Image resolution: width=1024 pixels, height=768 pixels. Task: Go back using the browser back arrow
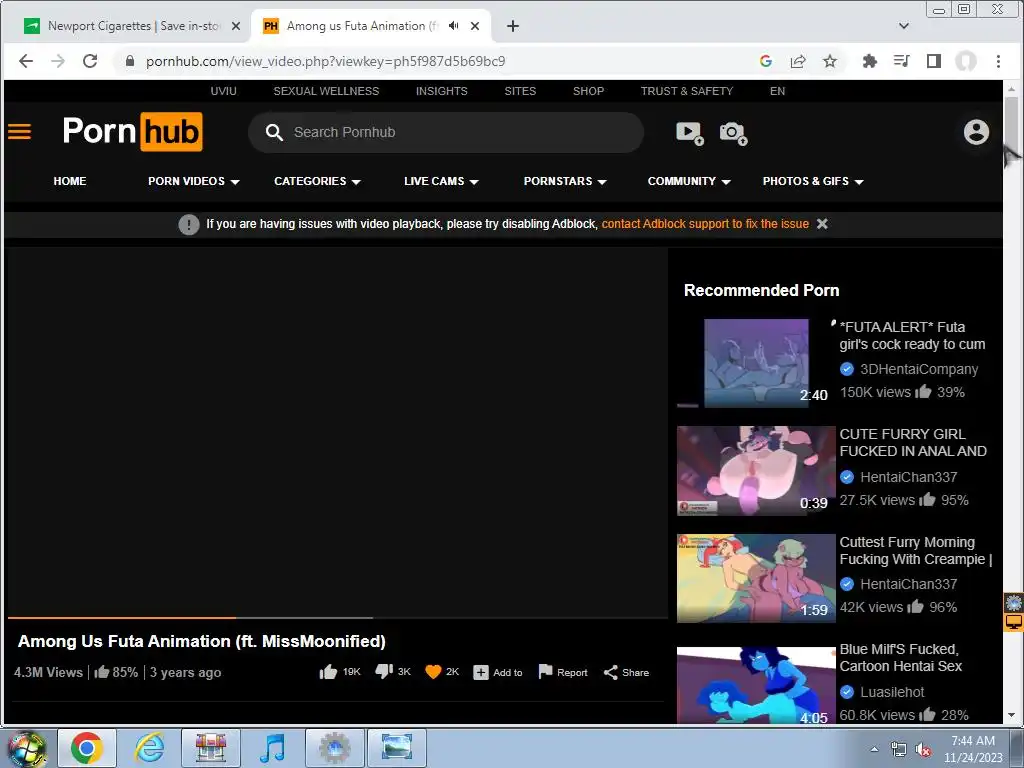25,61
